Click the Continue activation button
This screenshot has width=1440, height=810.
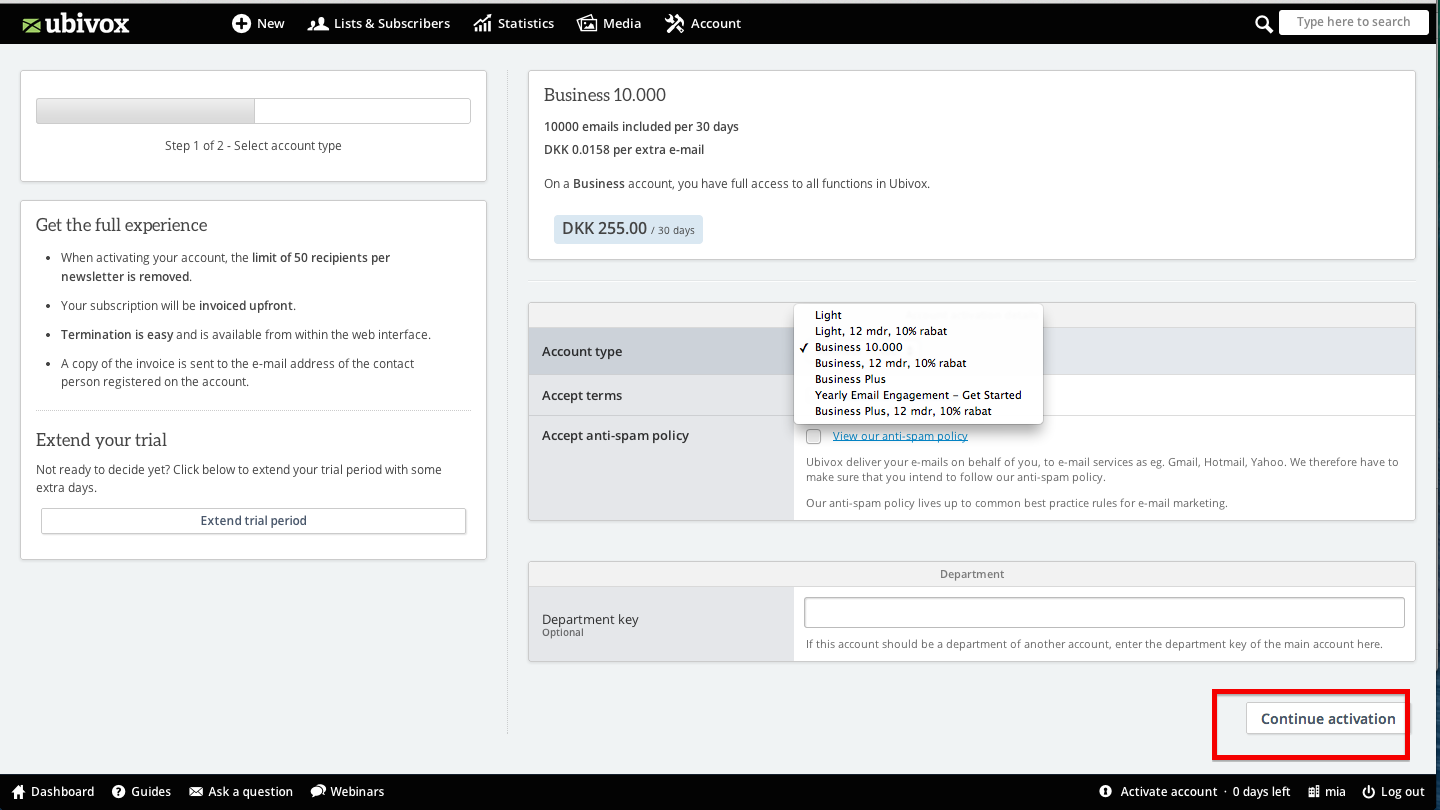(x=1327, y=718)
